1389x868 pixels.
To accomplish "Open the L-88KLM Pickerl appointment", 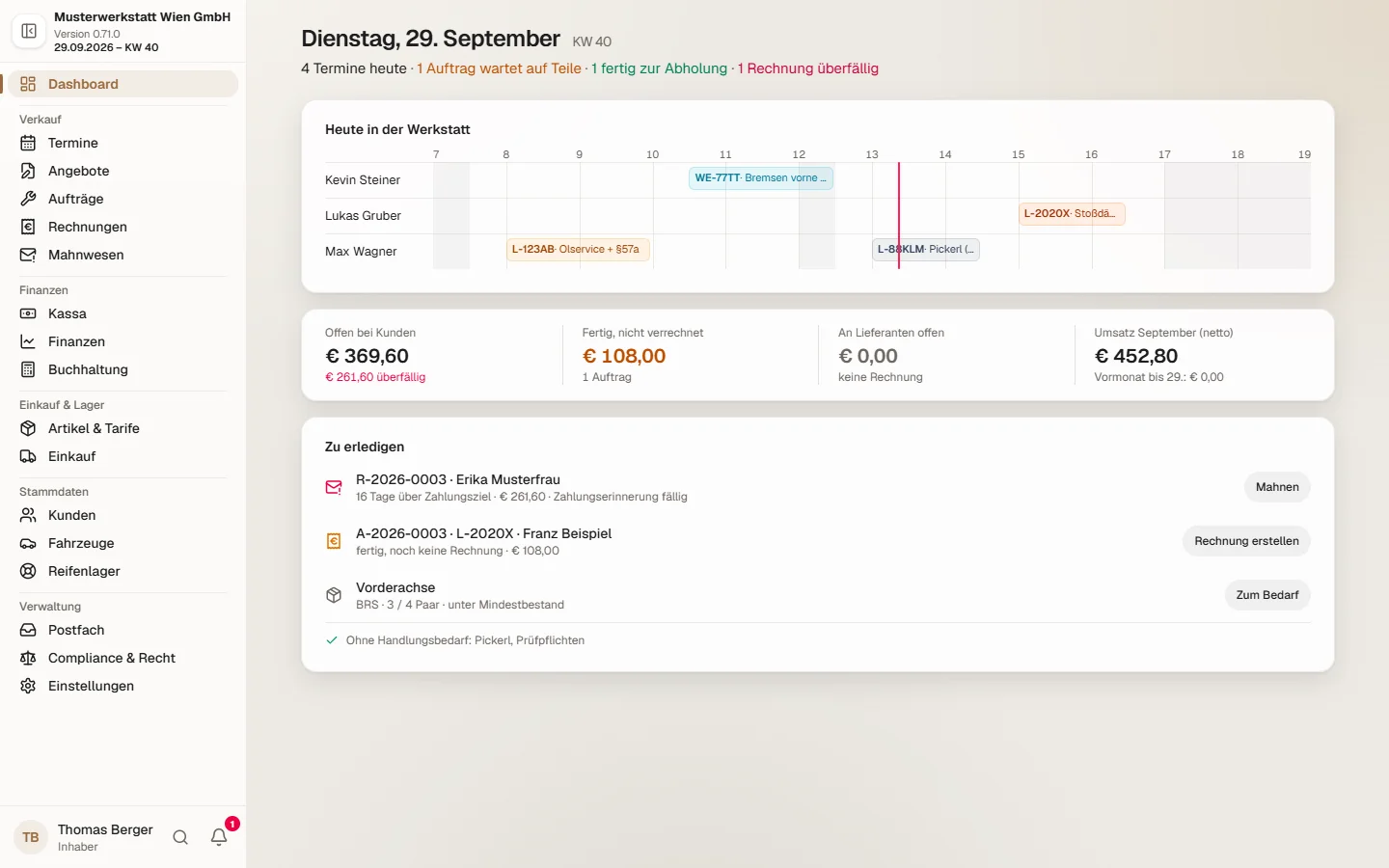I will point(926,250).
